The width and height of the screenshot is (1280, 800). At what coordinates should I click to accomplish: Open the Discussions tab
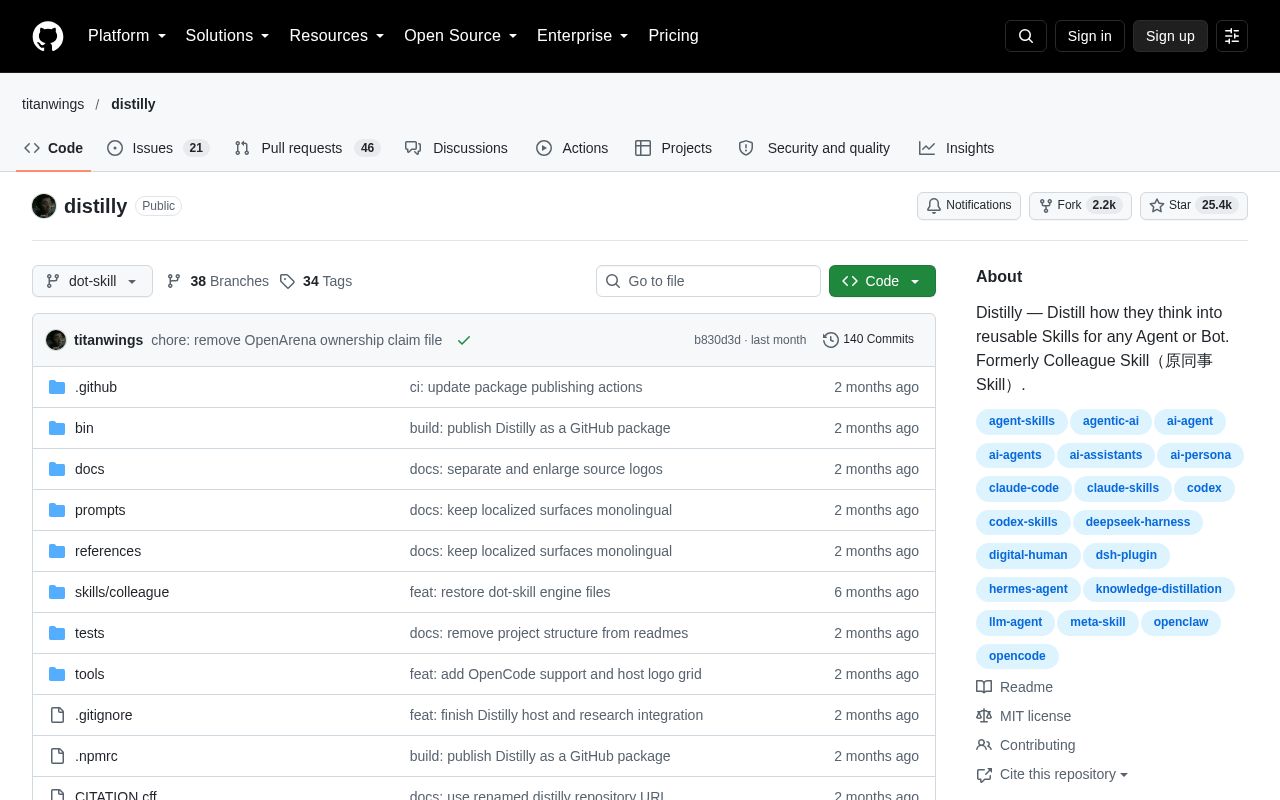tap(456, 148)
